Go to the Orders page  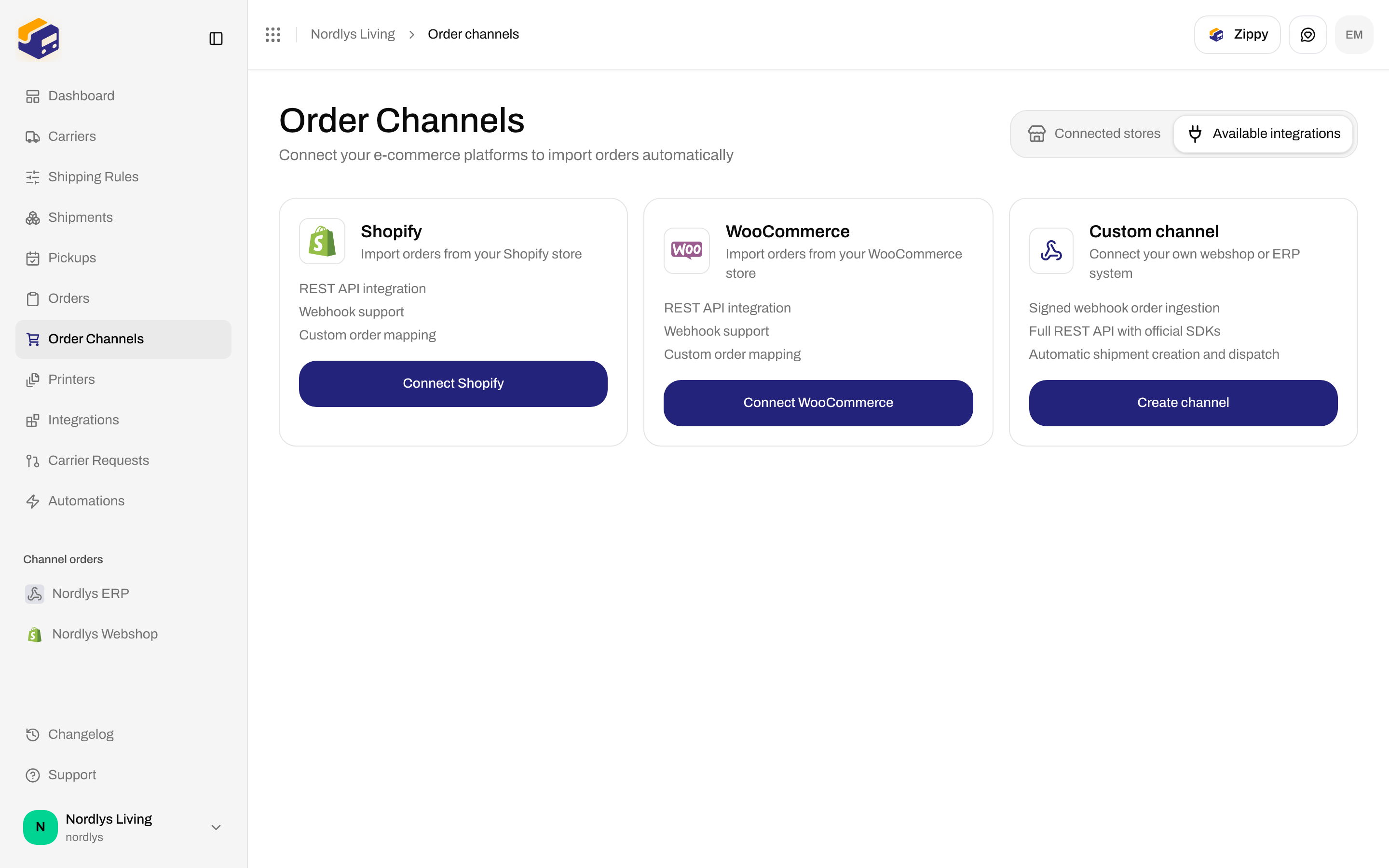(123, 298)
